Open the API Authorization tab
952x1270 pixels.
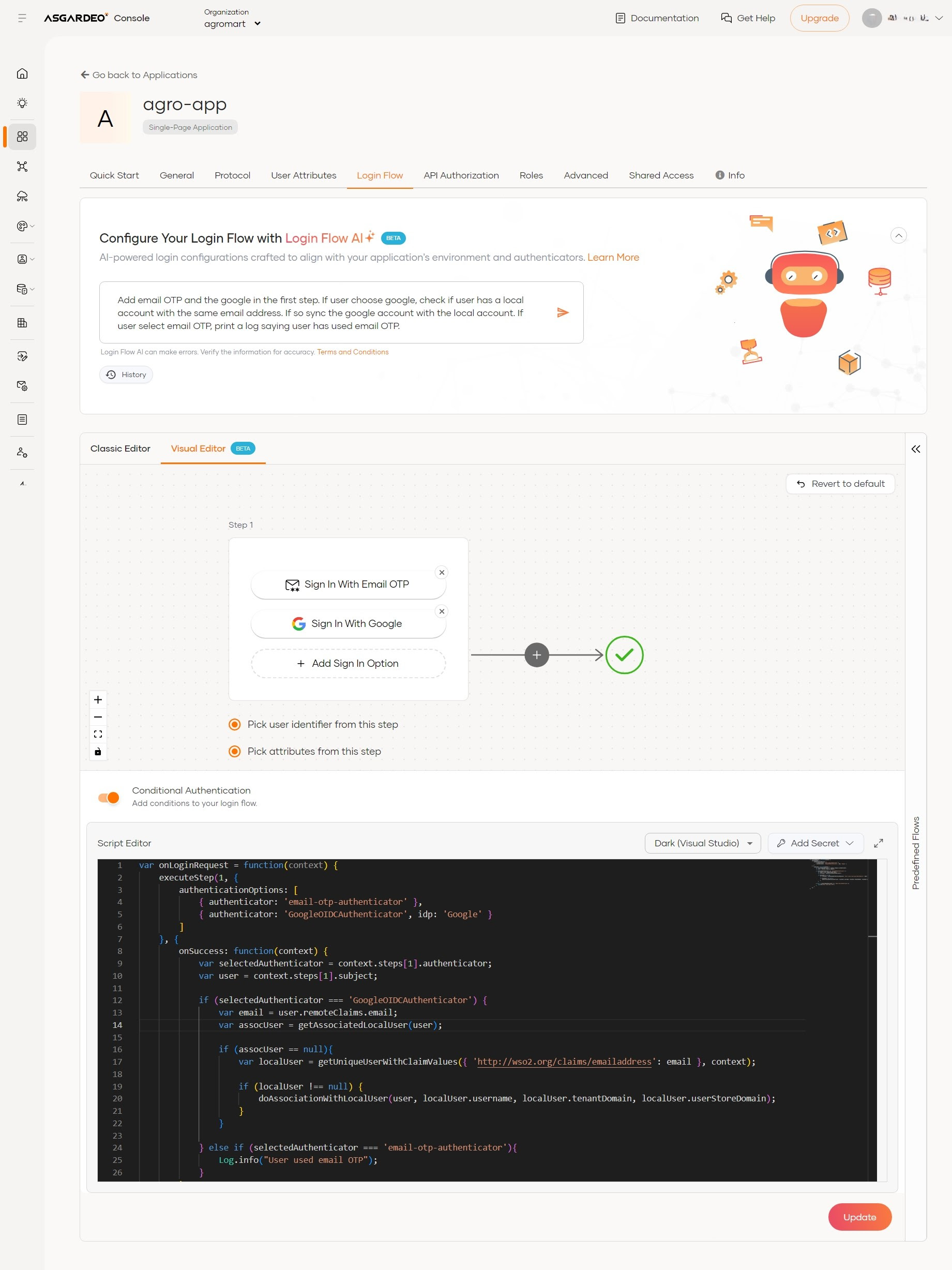(x=461, y=175)
